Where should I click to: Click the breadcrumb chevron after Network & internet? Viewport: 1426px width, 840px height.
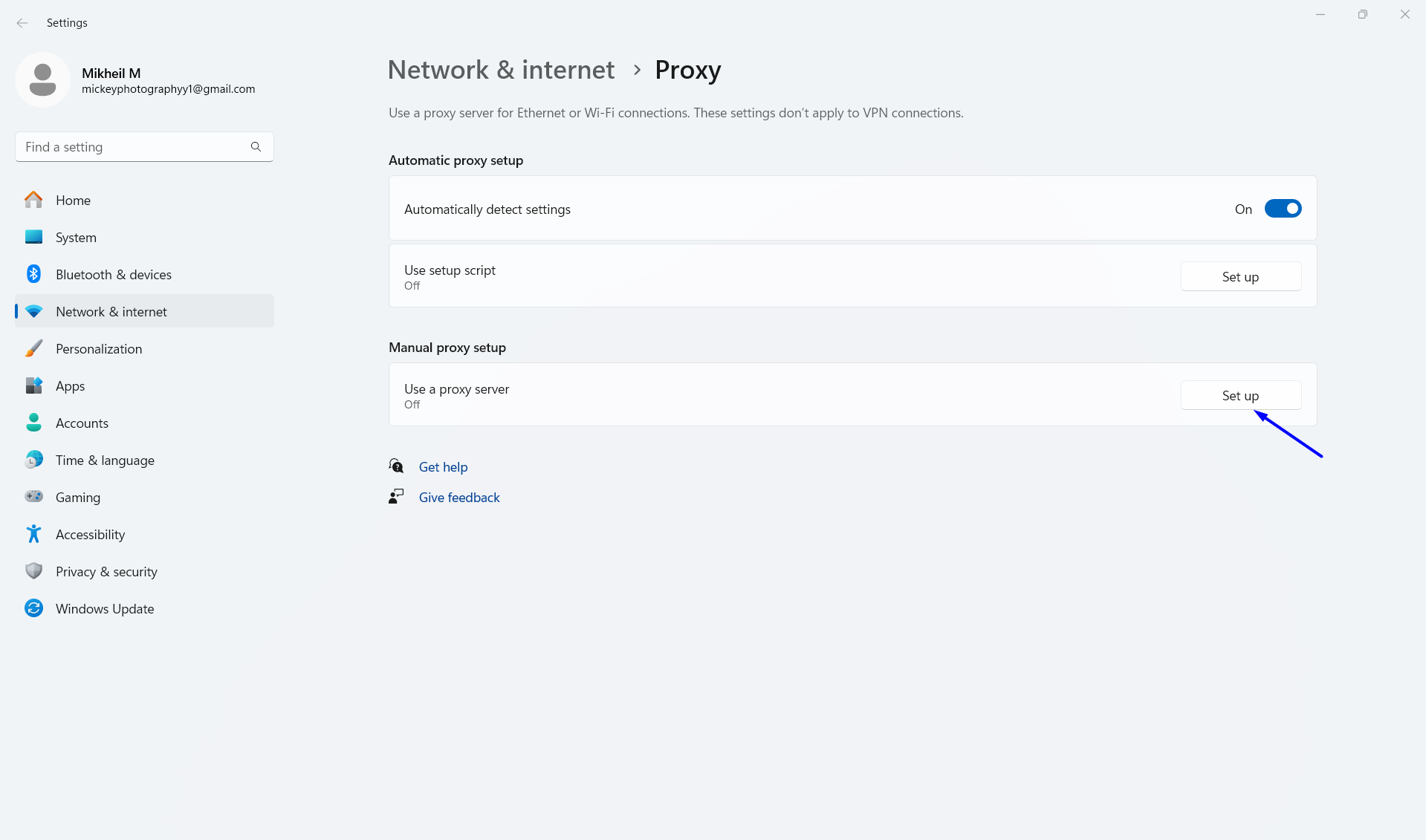[636, 70]
